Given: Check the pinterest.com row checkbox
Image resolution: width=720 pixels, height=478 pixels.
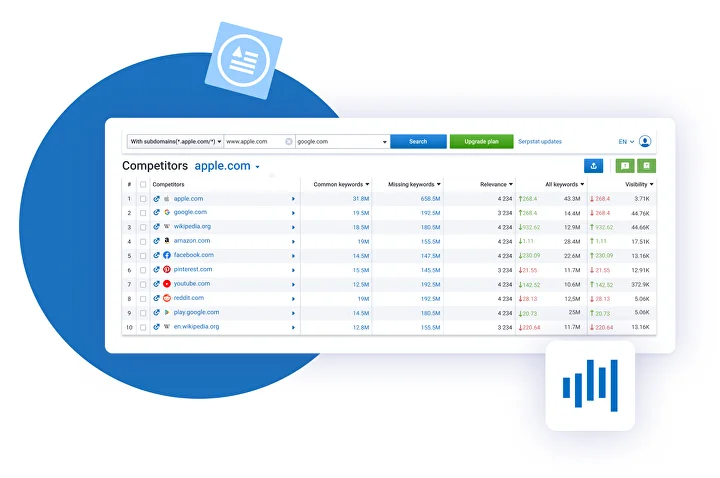Looking at the screenshot, I should tap(143, 270).
